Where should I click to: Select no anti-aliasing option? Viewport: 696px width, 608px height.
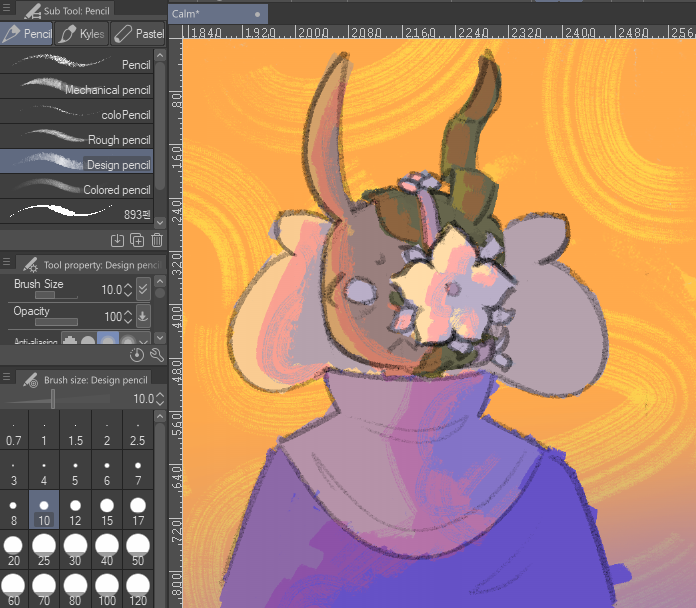pyautogui.click(x=70, y=340)
